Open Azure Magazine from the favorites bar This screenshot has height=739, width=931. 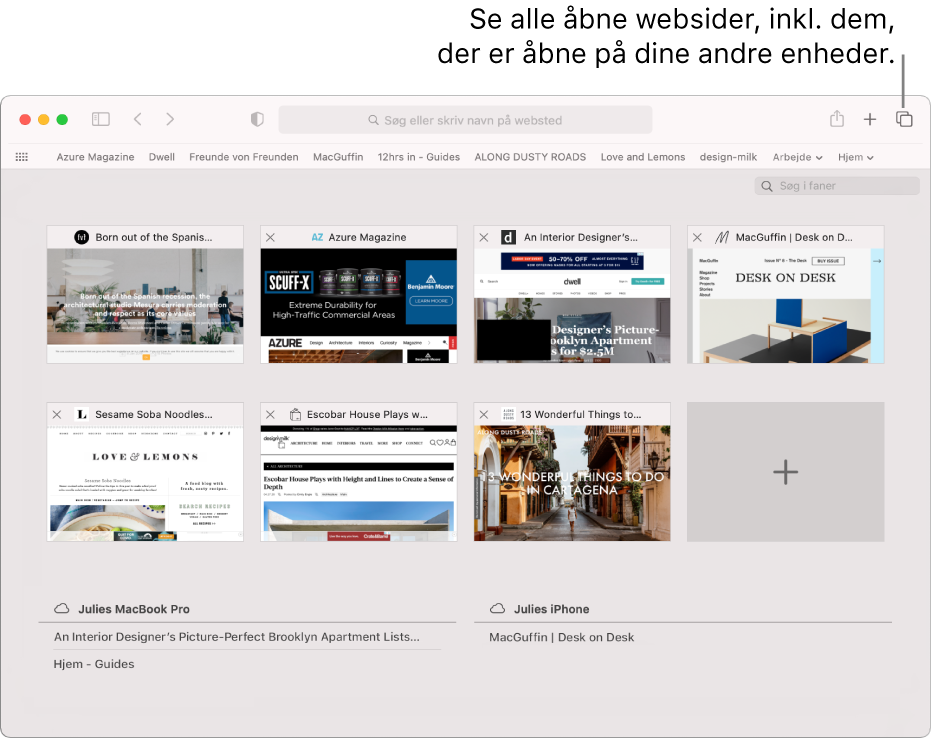click(96, 157)
